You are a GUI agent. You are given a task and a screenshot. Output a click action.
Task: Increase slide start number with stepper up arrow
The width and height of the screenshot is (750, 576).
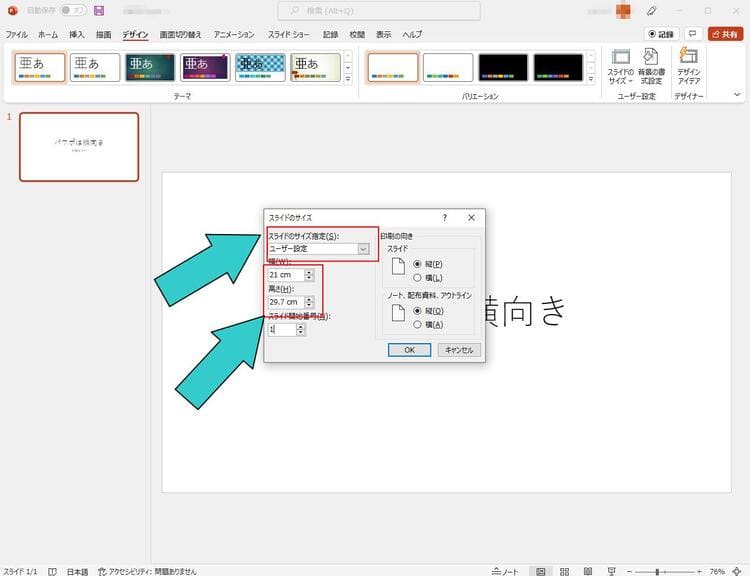[x=300, y=327]
